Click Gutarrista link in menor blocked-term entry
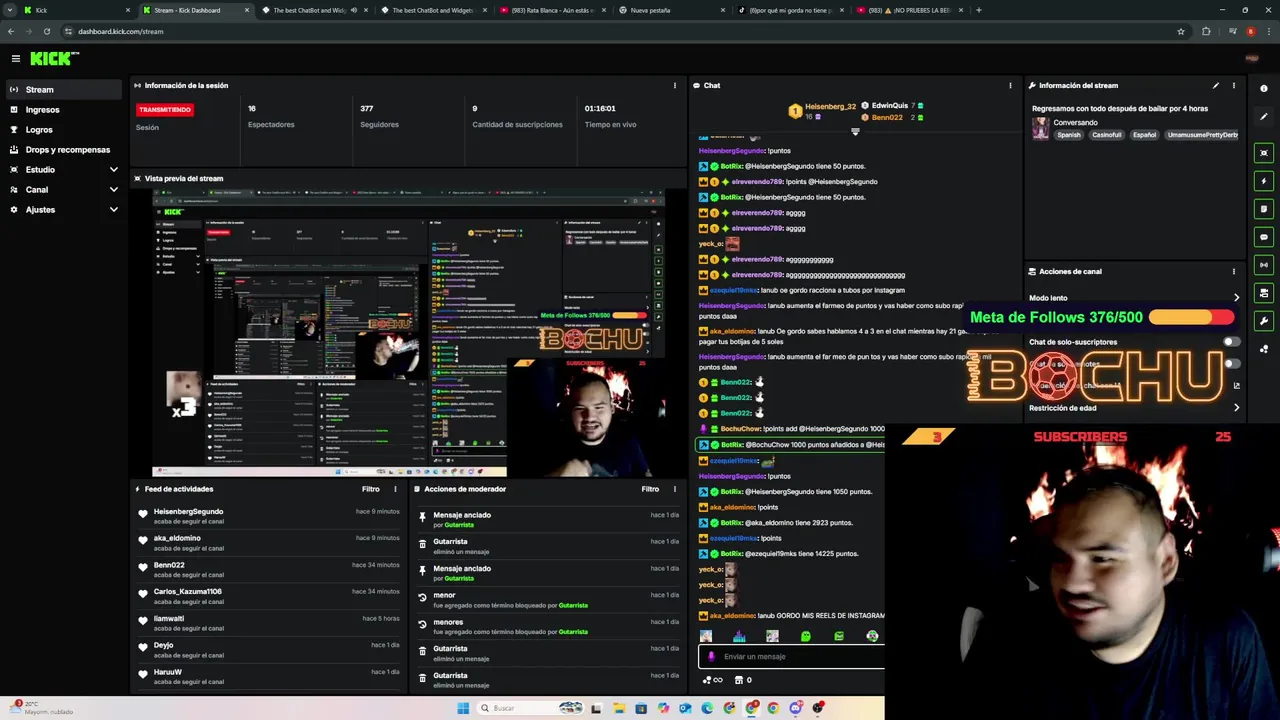 573,605
